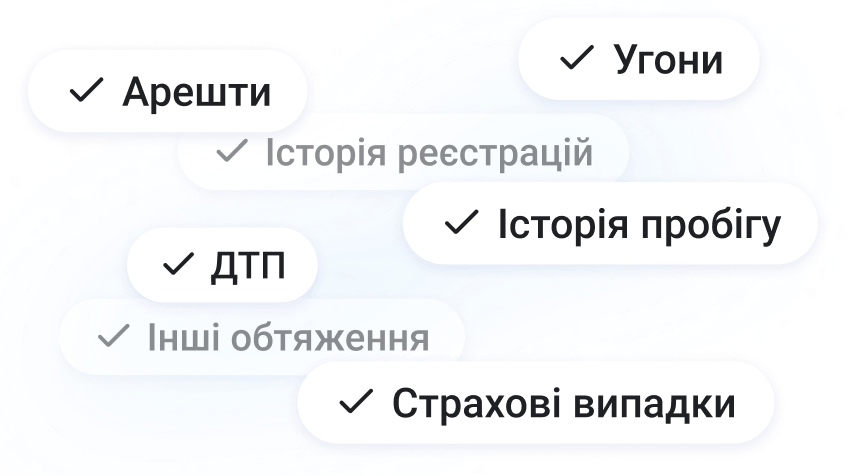Open the Страхові випадки text label

point(564,404)
